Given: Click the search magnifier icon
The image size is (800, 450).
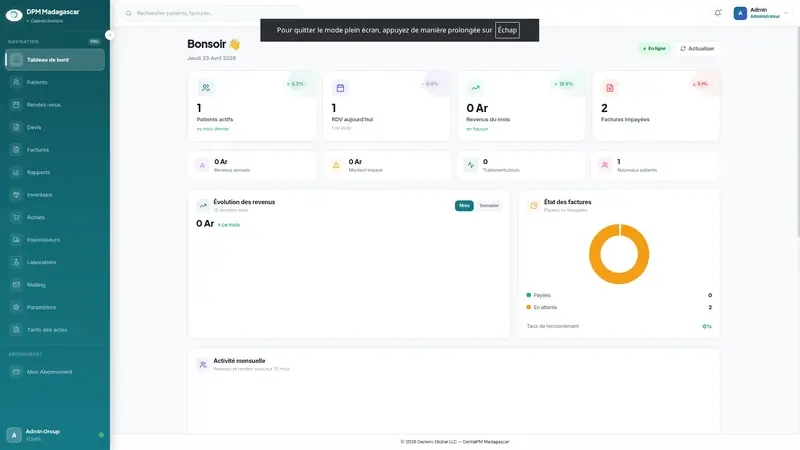Looking at the screenshot, I should [129, 13].
